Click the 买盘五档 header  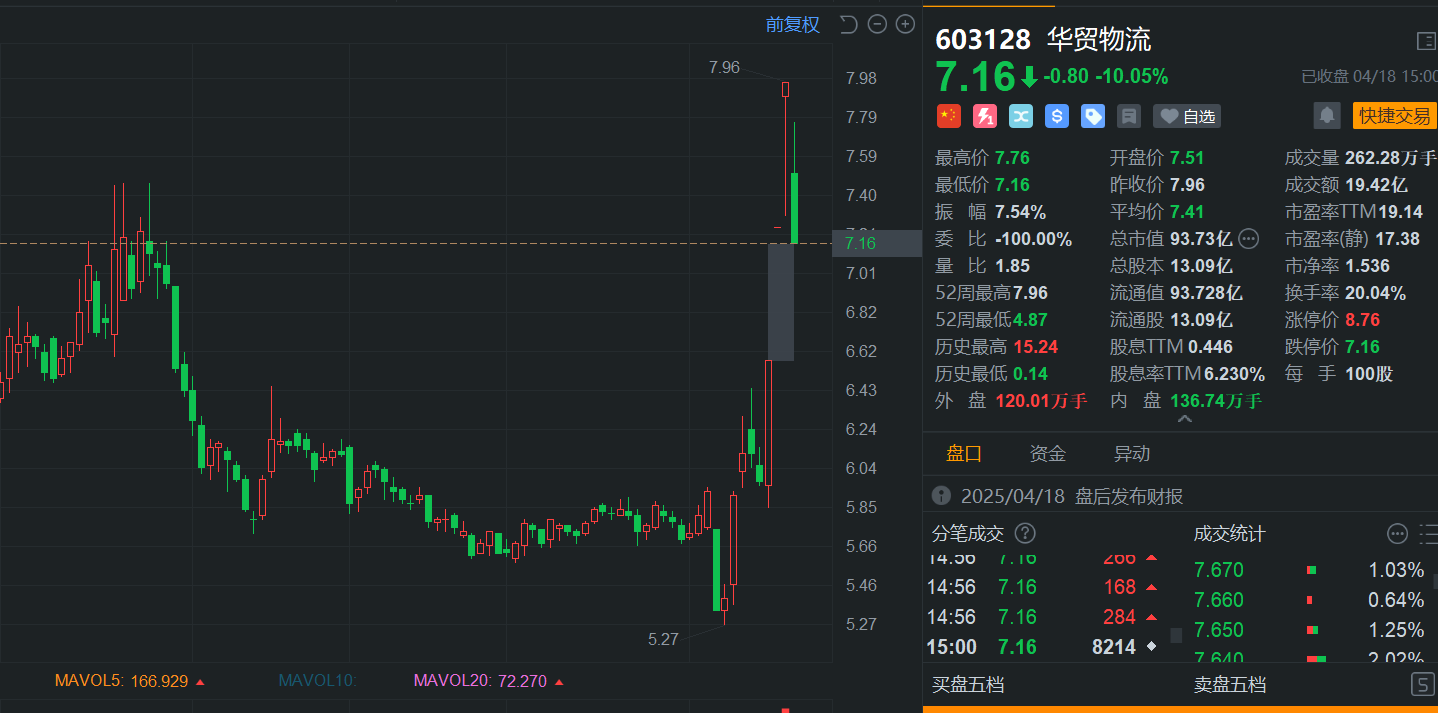click(968, 685)
